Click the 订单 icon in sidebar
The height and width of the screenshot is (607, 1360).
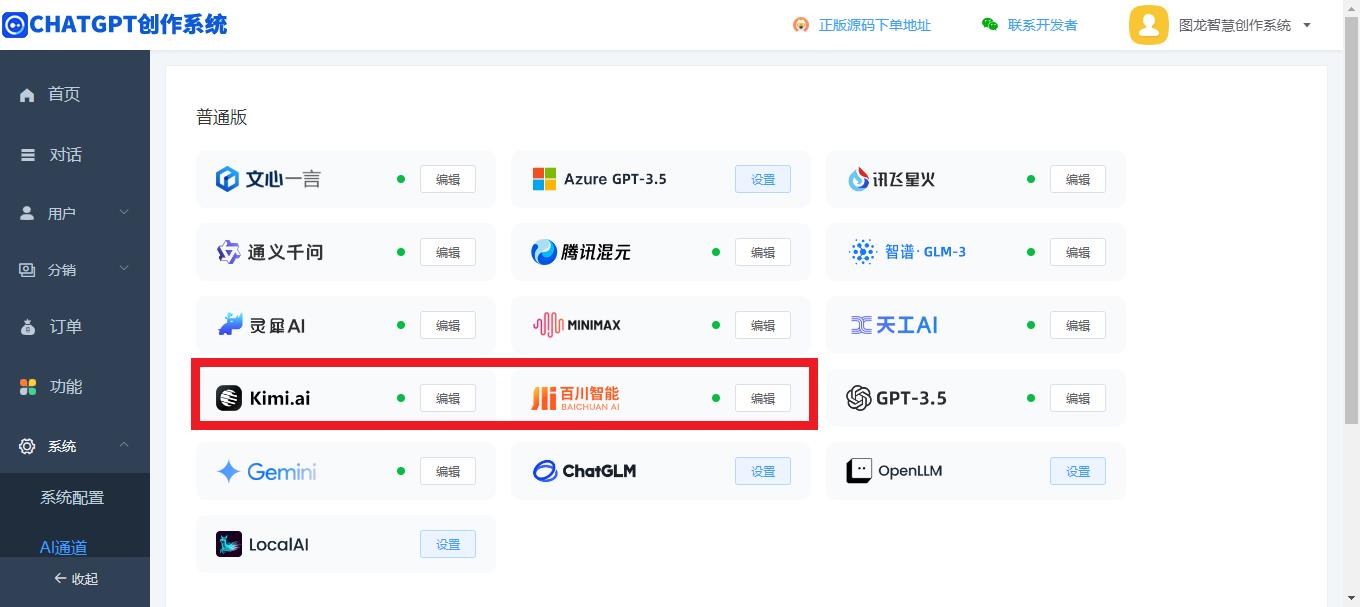click(x=28, y=327)
